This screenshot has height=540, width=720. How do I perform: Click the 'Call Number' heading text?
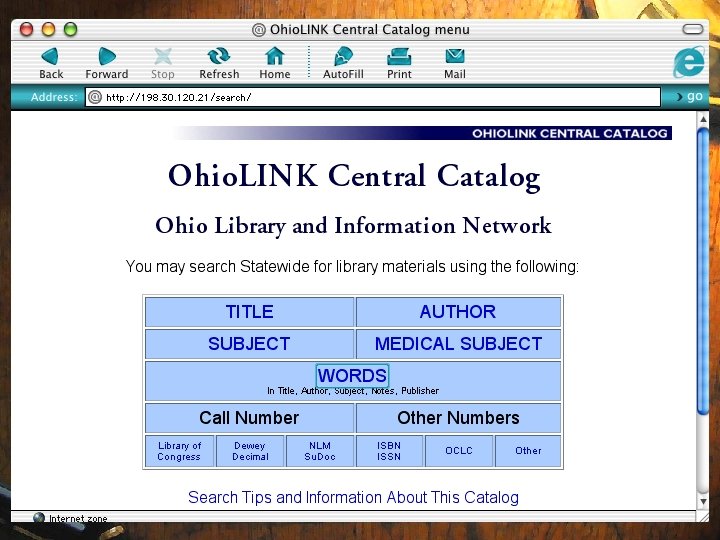click(249, 418)
